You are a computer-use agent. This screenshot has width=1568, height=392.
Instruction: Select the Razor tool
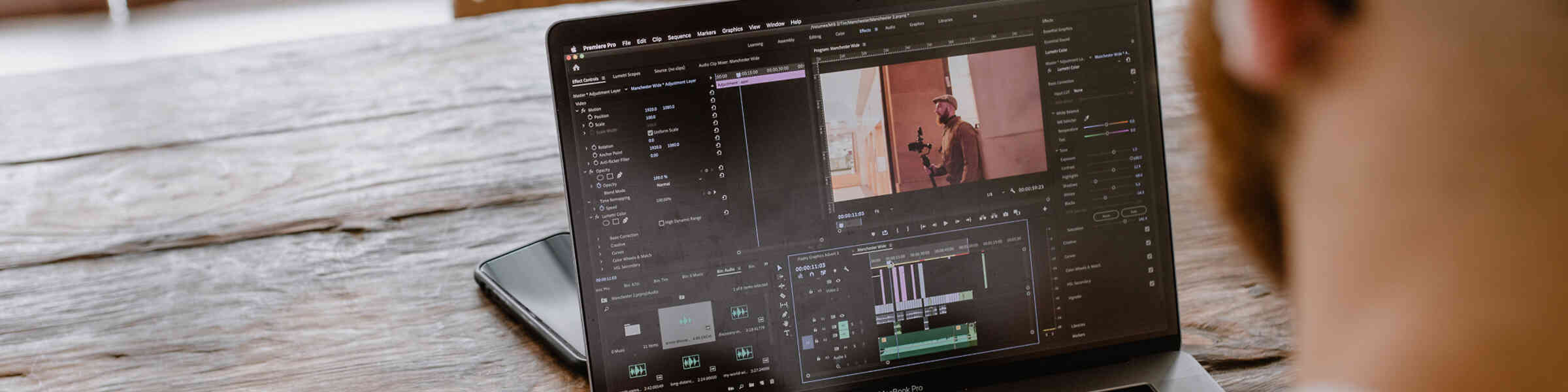[783, 295]
